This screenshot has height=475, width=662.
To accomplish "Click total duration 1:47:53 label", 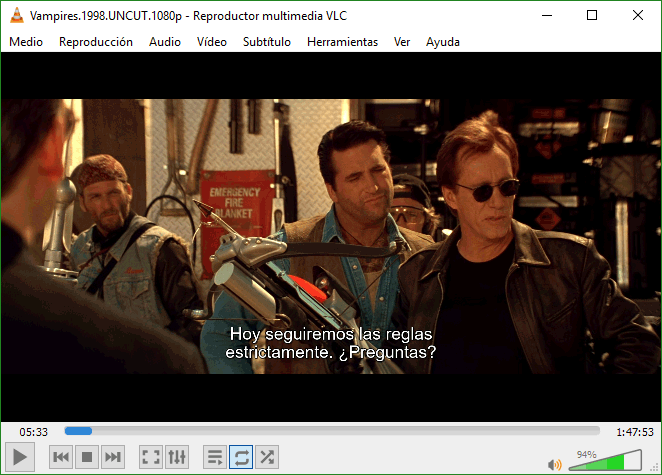I will tap(635, 432).
